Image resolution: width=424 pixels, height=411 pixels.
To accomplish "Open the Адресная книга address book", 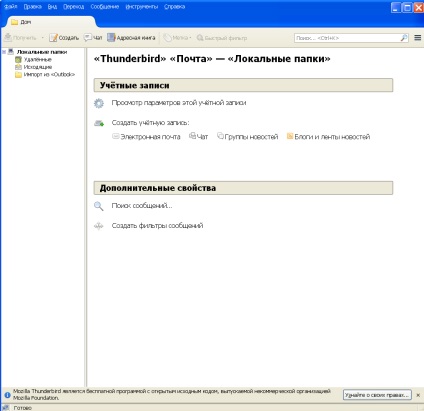I will (x=131, y=38).
